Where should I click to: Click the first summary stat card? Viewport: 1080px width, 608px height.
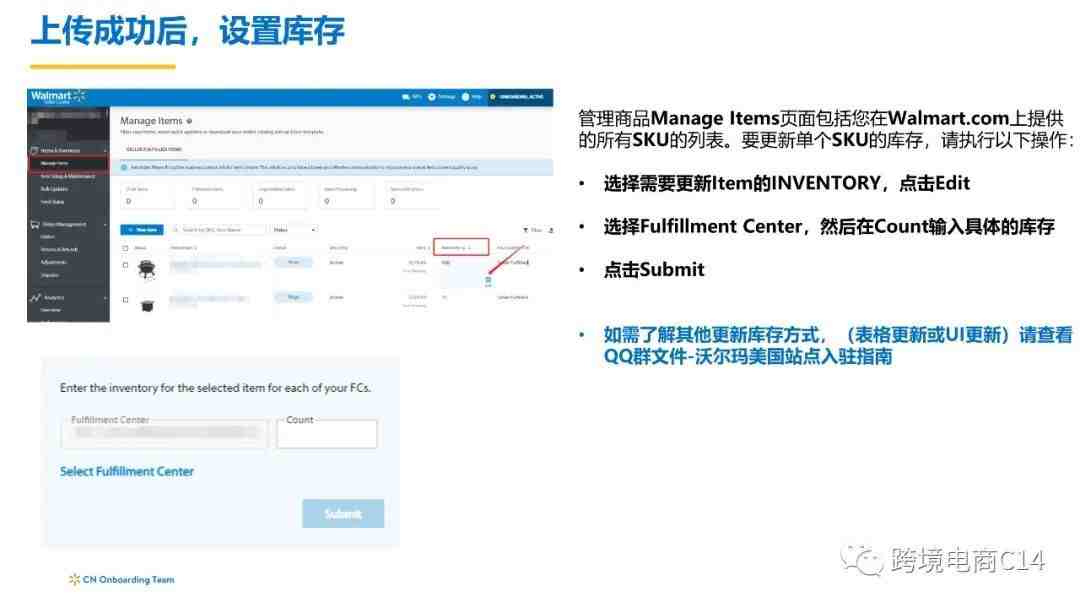[146, 196]
